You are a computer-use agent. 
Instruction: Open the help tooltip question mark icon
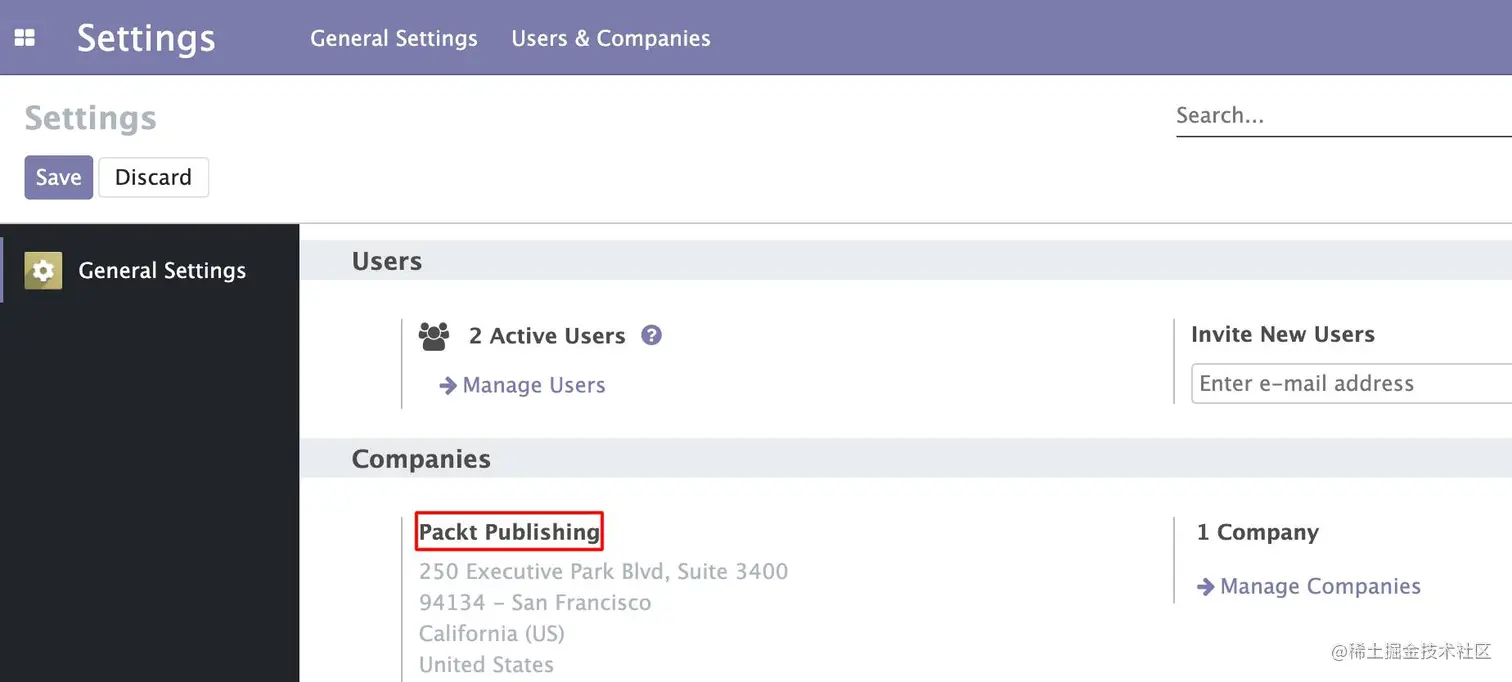pyautogui.click(x=651, y=335)
